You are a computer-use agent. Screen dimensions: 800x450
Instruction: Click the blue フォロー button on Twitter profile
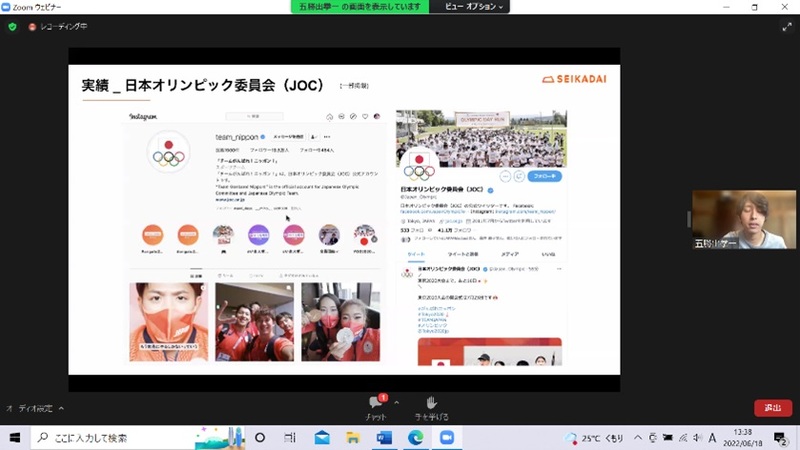click(544, 176)
